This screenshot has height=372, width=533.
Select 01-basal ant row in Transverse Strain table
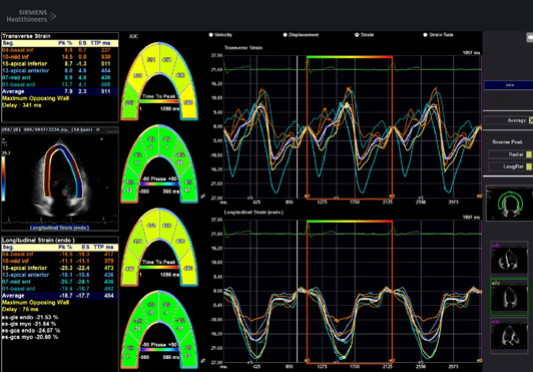click(x=60, y=84)
